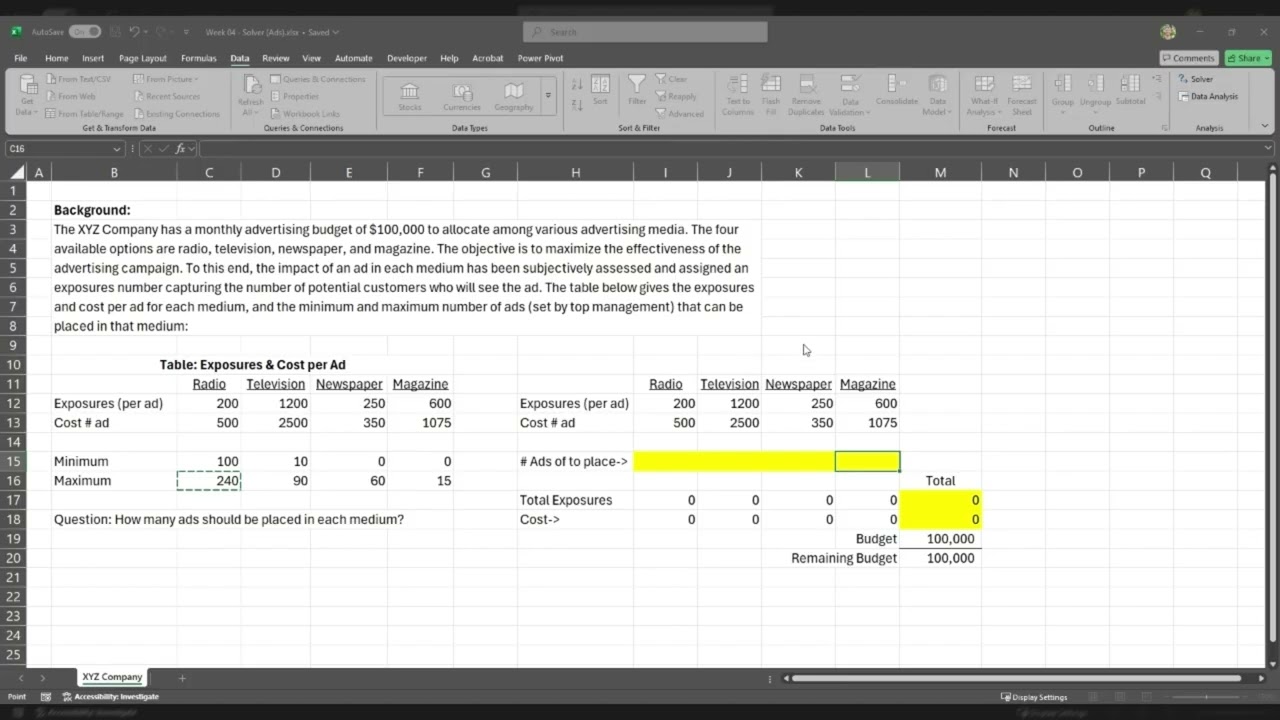Launch the Solver add-in
Viewport: 1280px width, 720px height.
coord(1196,79)
